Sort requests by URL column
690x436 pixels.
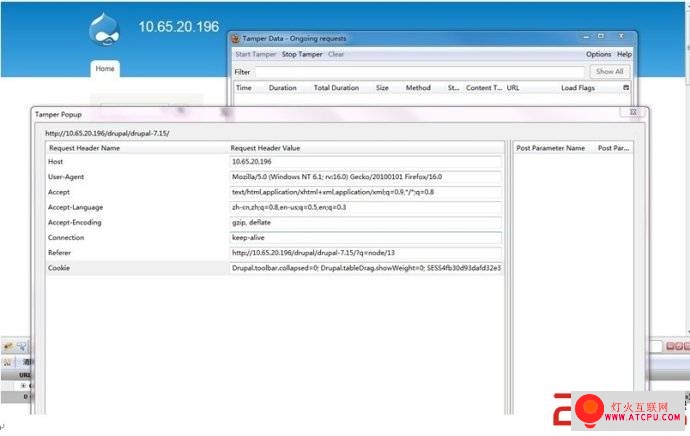(x=513, y=88)
